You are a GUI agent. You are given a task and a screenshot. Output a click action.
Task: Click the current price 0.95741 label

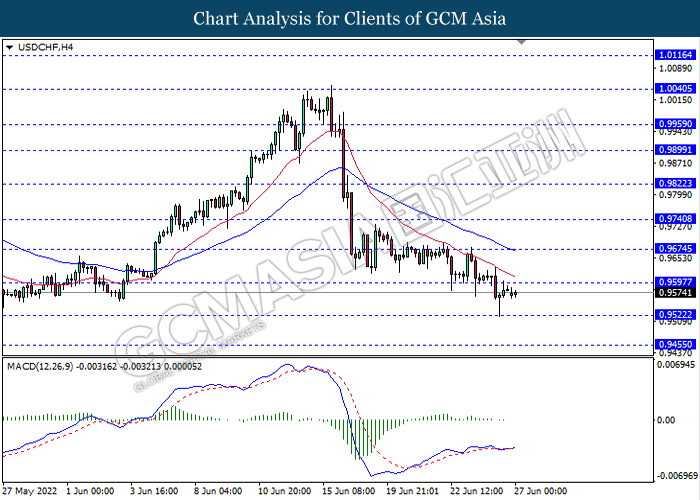[x=675, y=293]
